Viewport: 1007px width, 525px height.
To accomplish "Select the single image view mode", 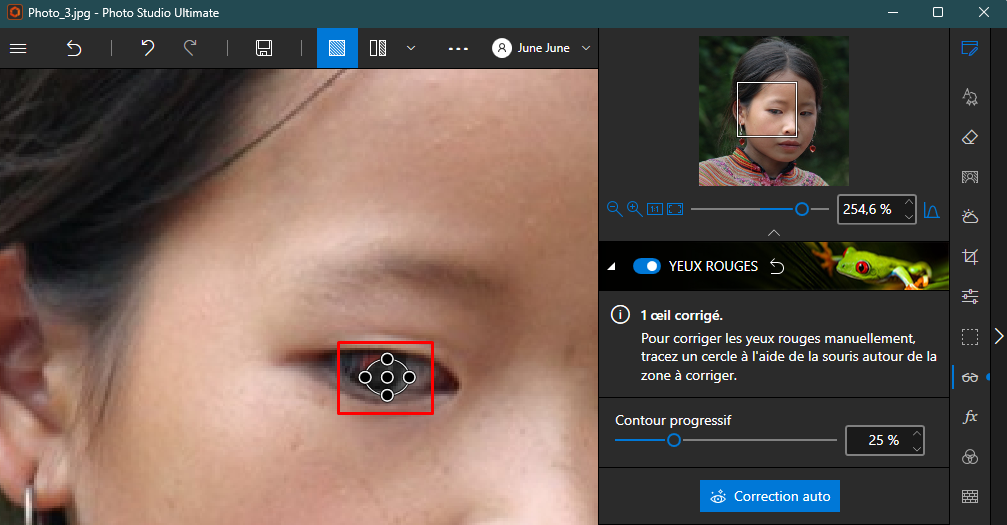I will pyautogui.click(x=337, y=48).
